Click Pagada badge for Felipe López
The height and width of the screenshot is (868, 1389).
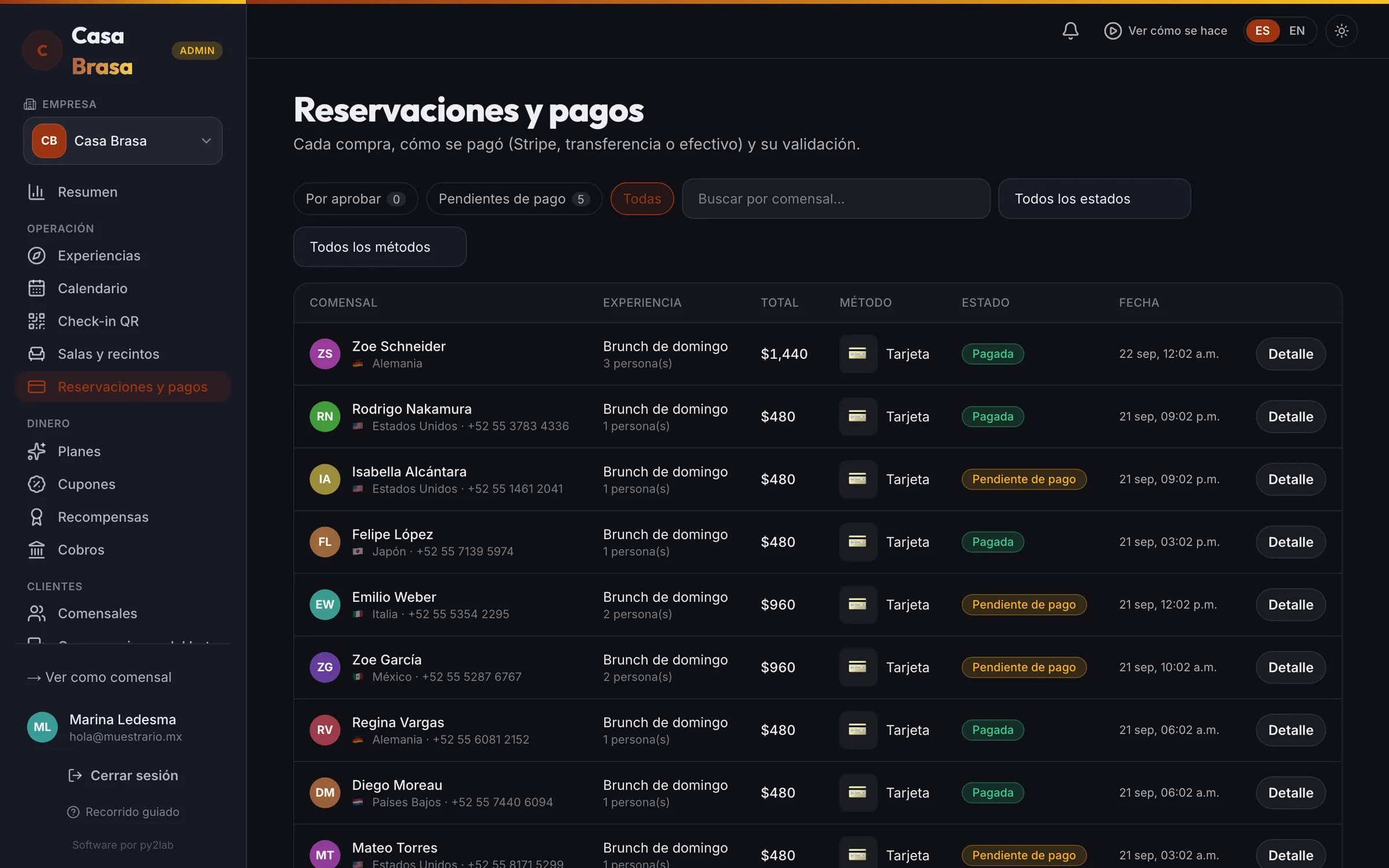coord(993,542)
